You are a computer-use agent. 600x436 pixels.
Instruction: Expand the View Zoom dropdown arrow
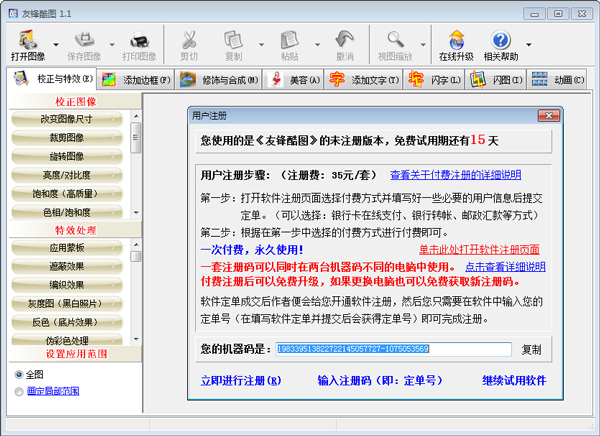pyautogui.click(x=423, y=44)
